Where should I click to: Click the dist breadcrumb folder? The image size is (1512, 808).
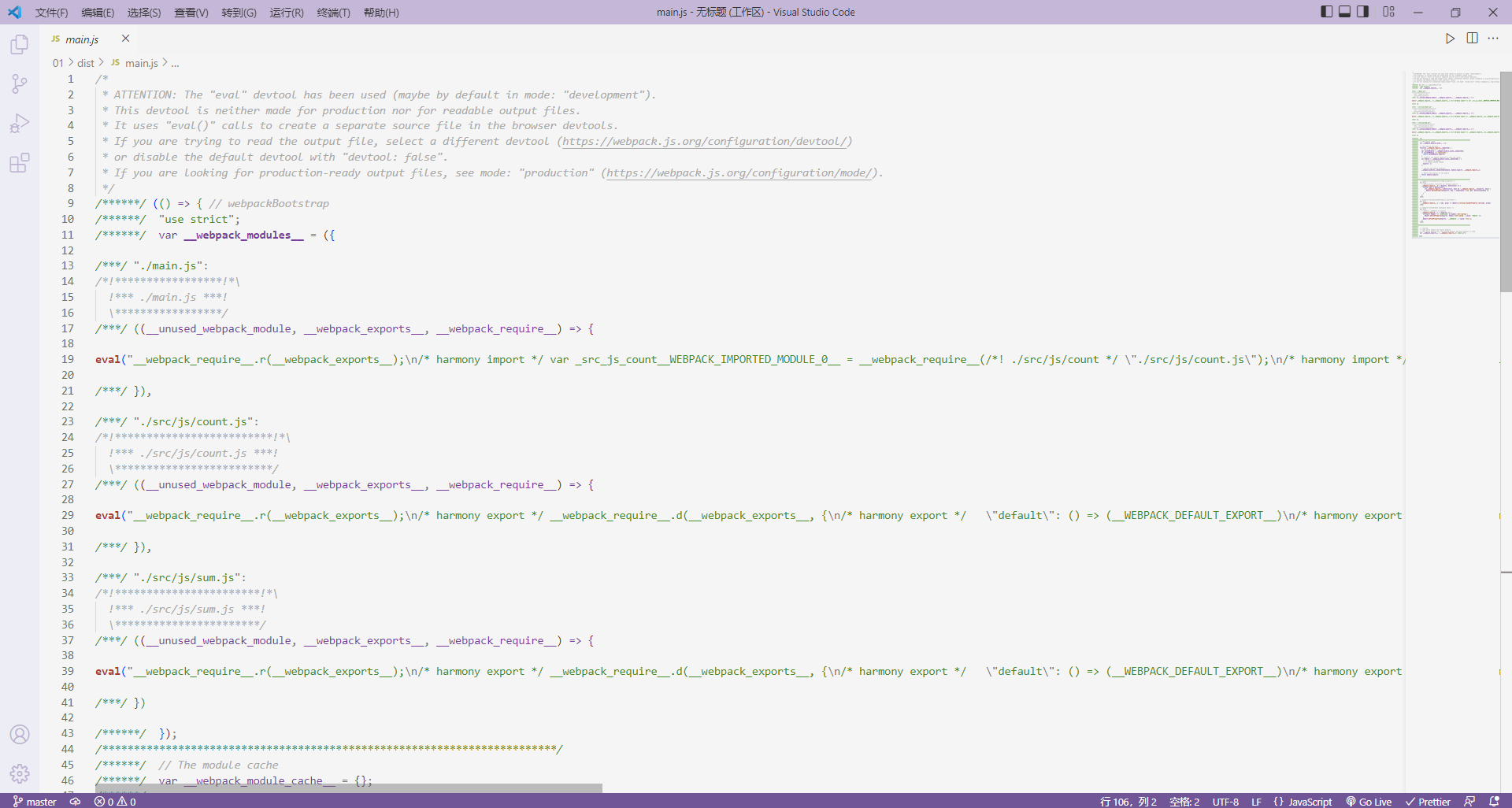(x=86, y=63)
